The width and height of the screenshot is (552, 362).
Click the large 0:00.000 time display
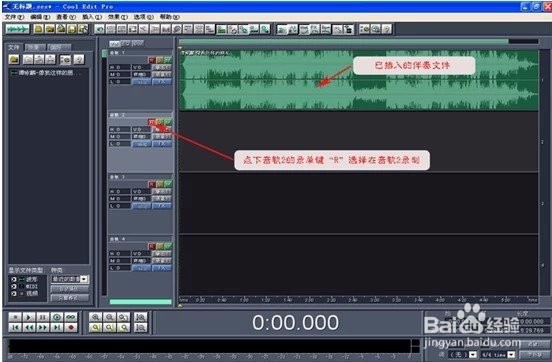[x=296, y=323]
